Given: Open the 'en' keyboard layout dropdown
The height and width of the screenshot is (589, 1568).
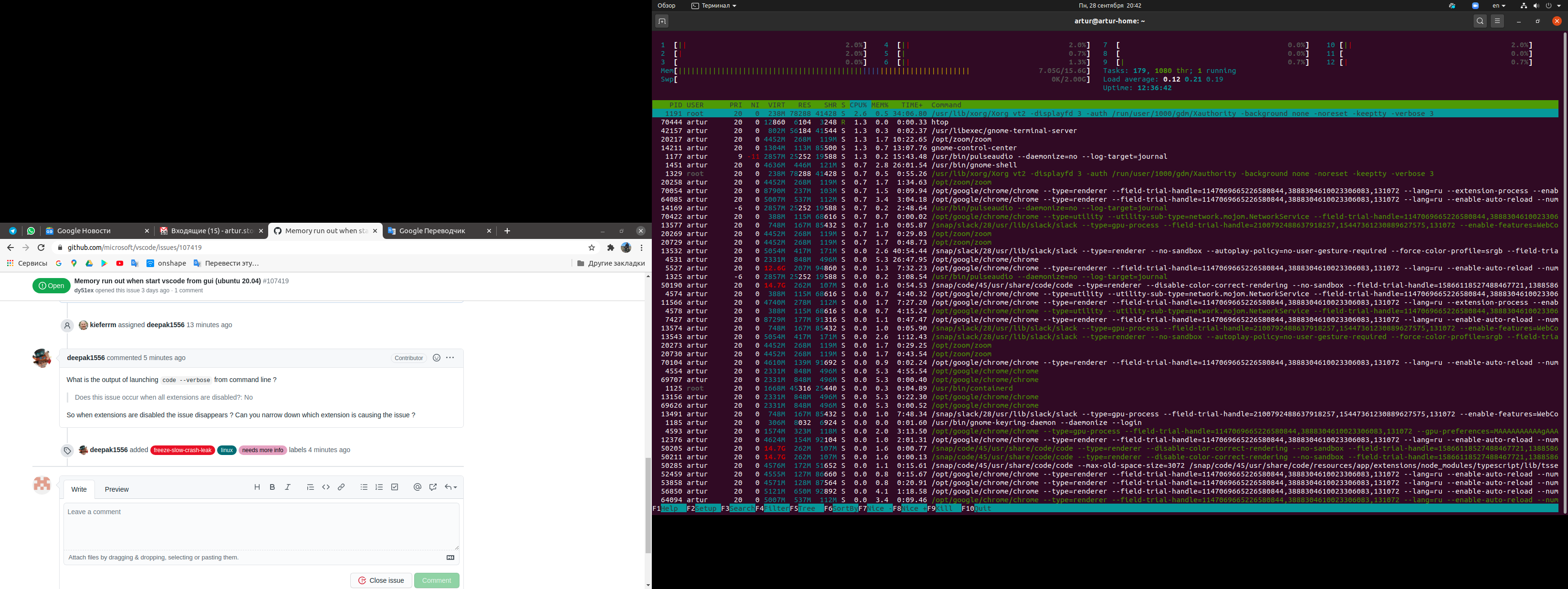Looking at the screenshot, I should click(x=1500, y=5).
